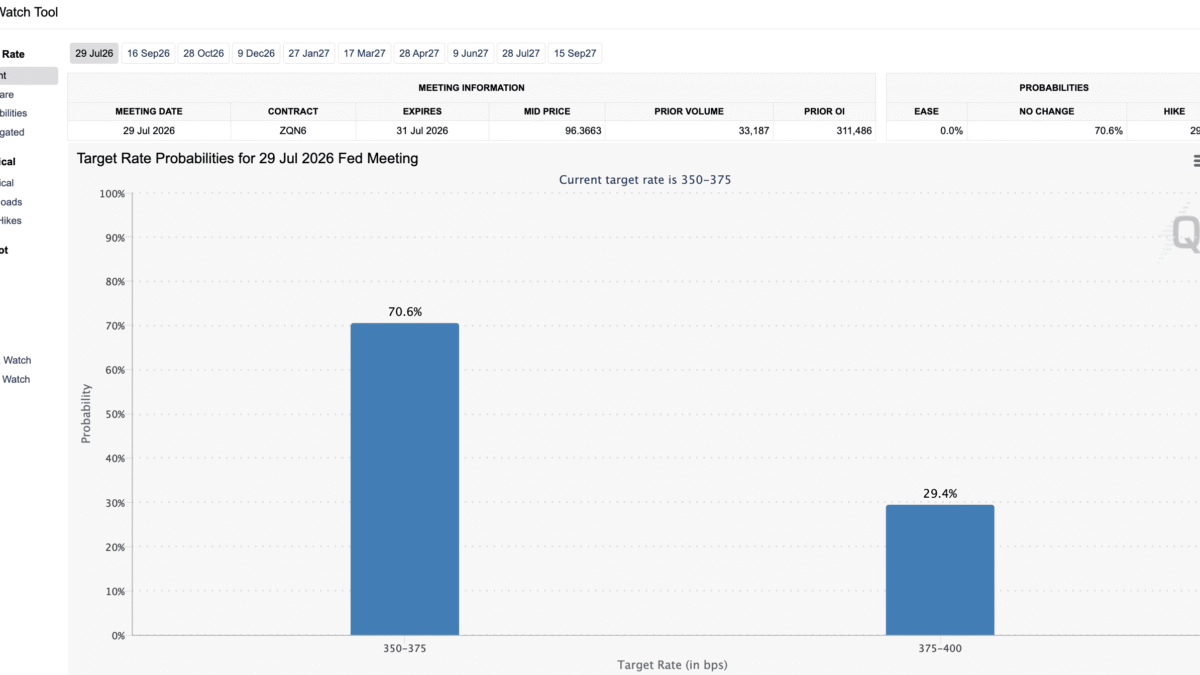Open the Downloads sidebar link
This screenshot has height=675, width=1200.
(11, 202)
